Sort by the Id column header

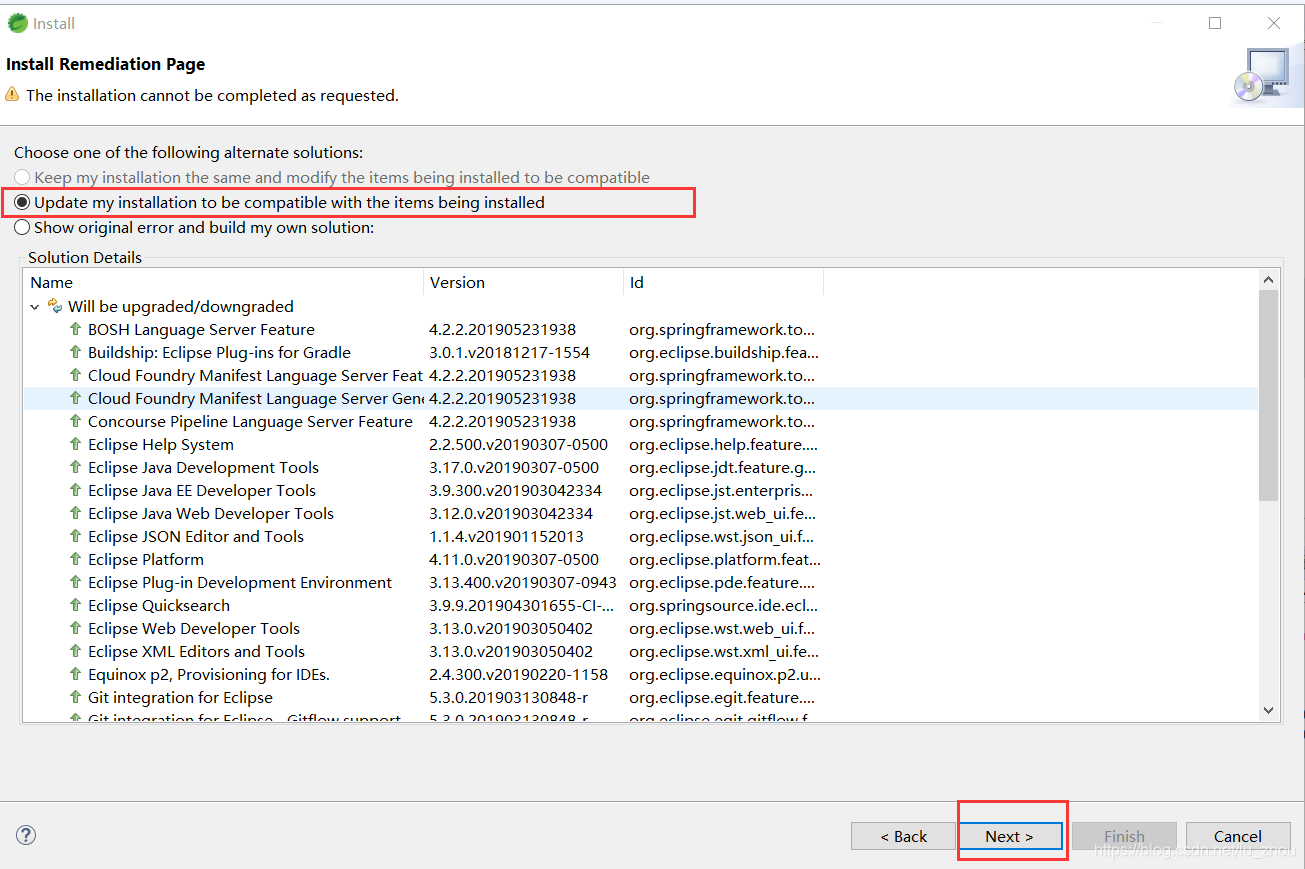[723, 282]
